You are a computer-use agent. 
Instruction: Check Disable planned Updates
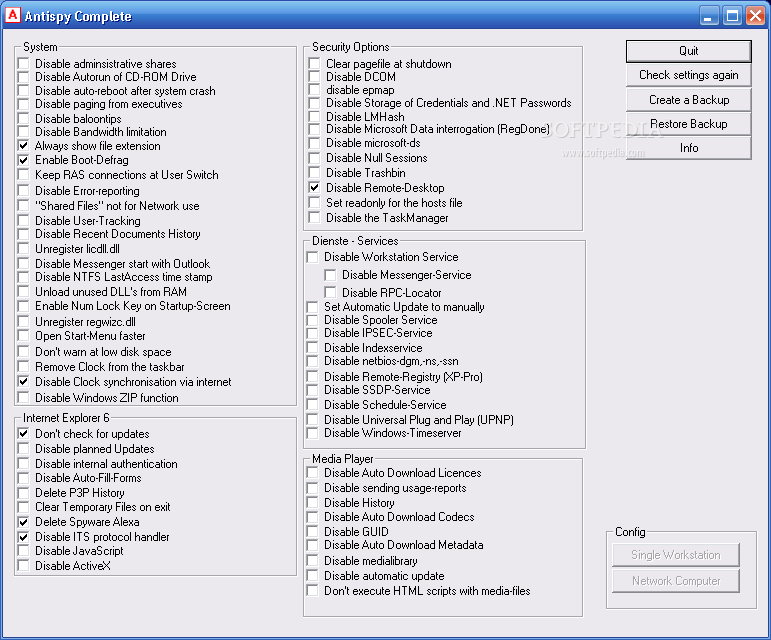(23, 448)
